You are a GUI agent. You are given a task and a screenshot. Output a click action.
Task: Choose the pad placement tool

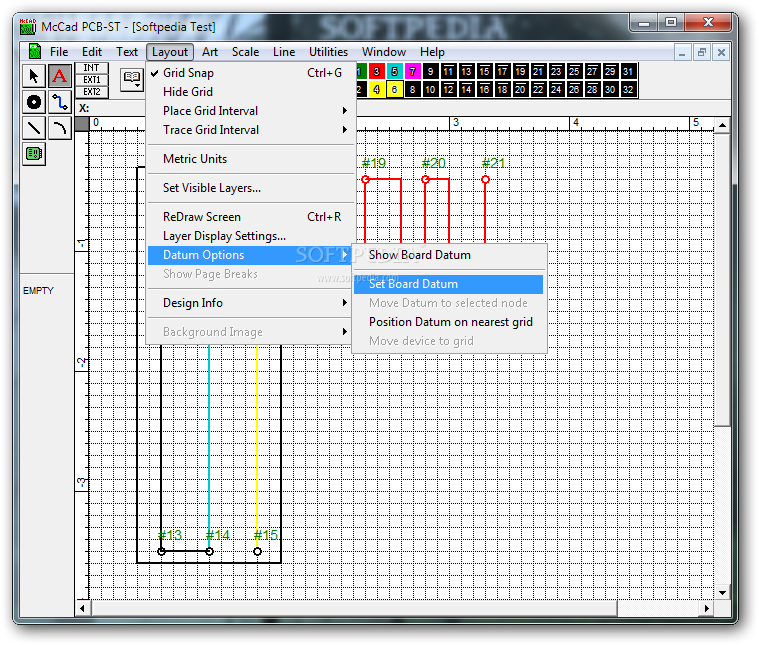(x=34, y=102)
